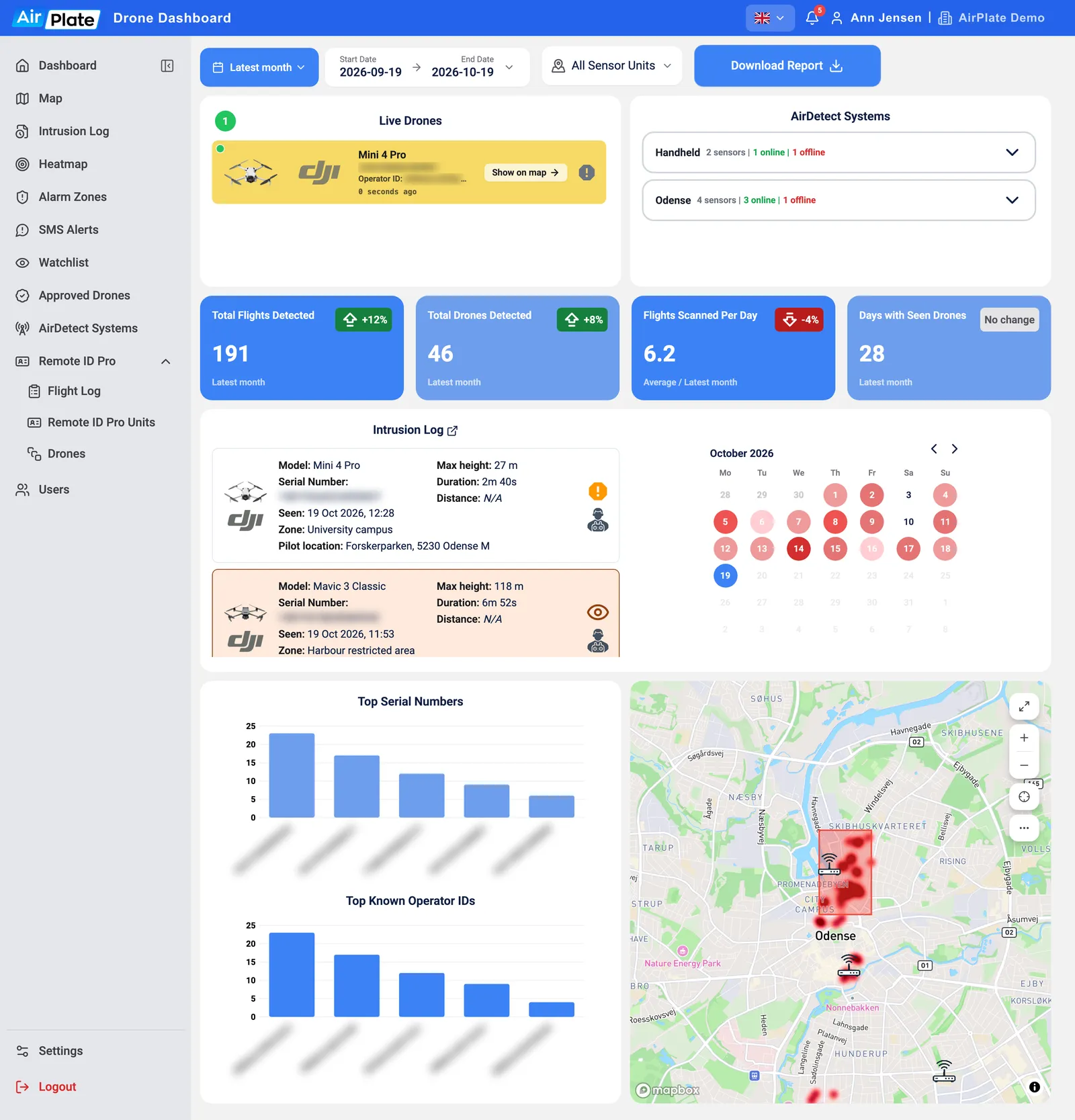
Task: Open Settings in the sidebar
Action: tap(60, 1051)
